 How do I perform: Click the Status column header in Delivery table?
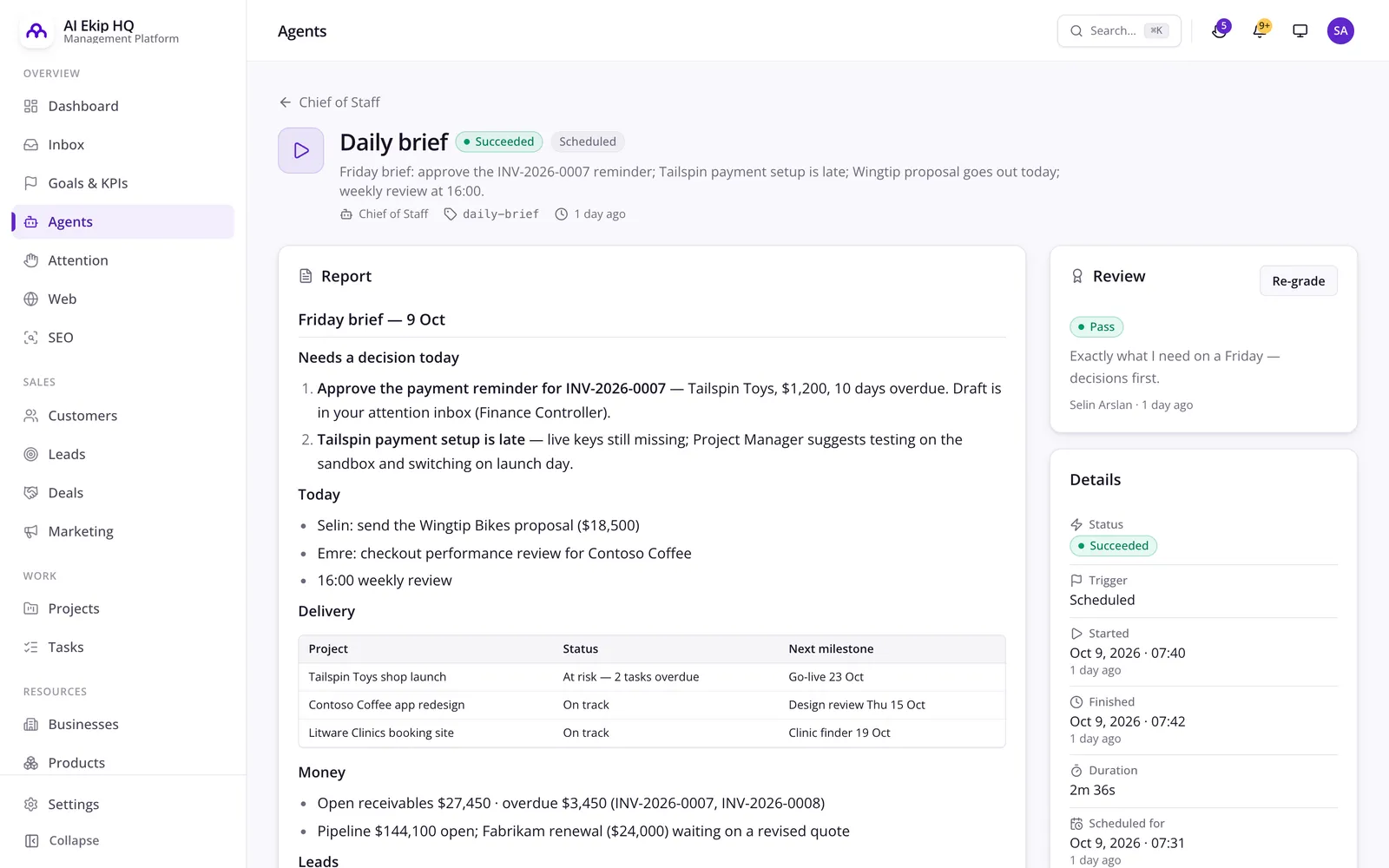581,649
